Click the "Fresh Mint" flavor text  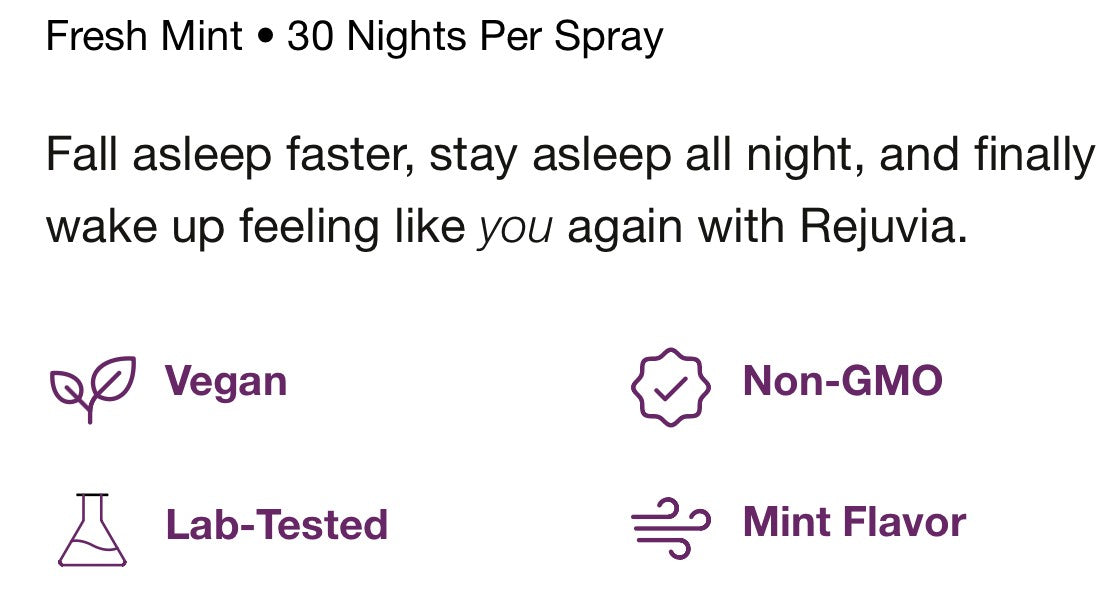[144, 38]
